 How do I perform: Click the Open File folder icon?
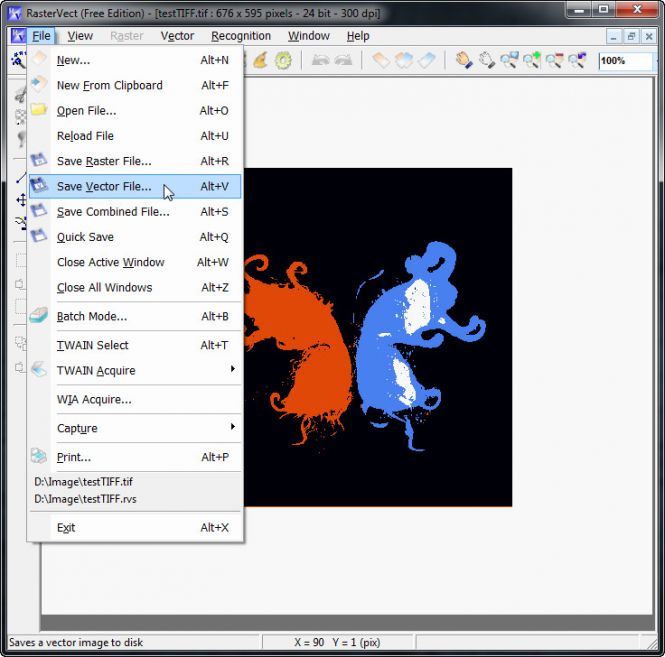39,110
